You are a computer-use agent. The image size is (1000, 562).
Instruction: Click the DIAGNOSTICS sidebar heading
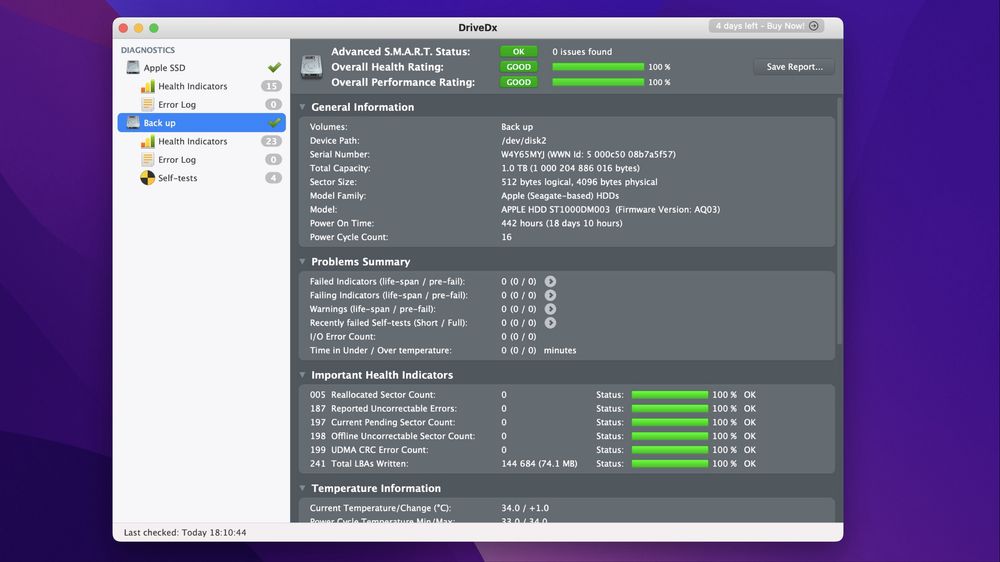pos(147,50)
